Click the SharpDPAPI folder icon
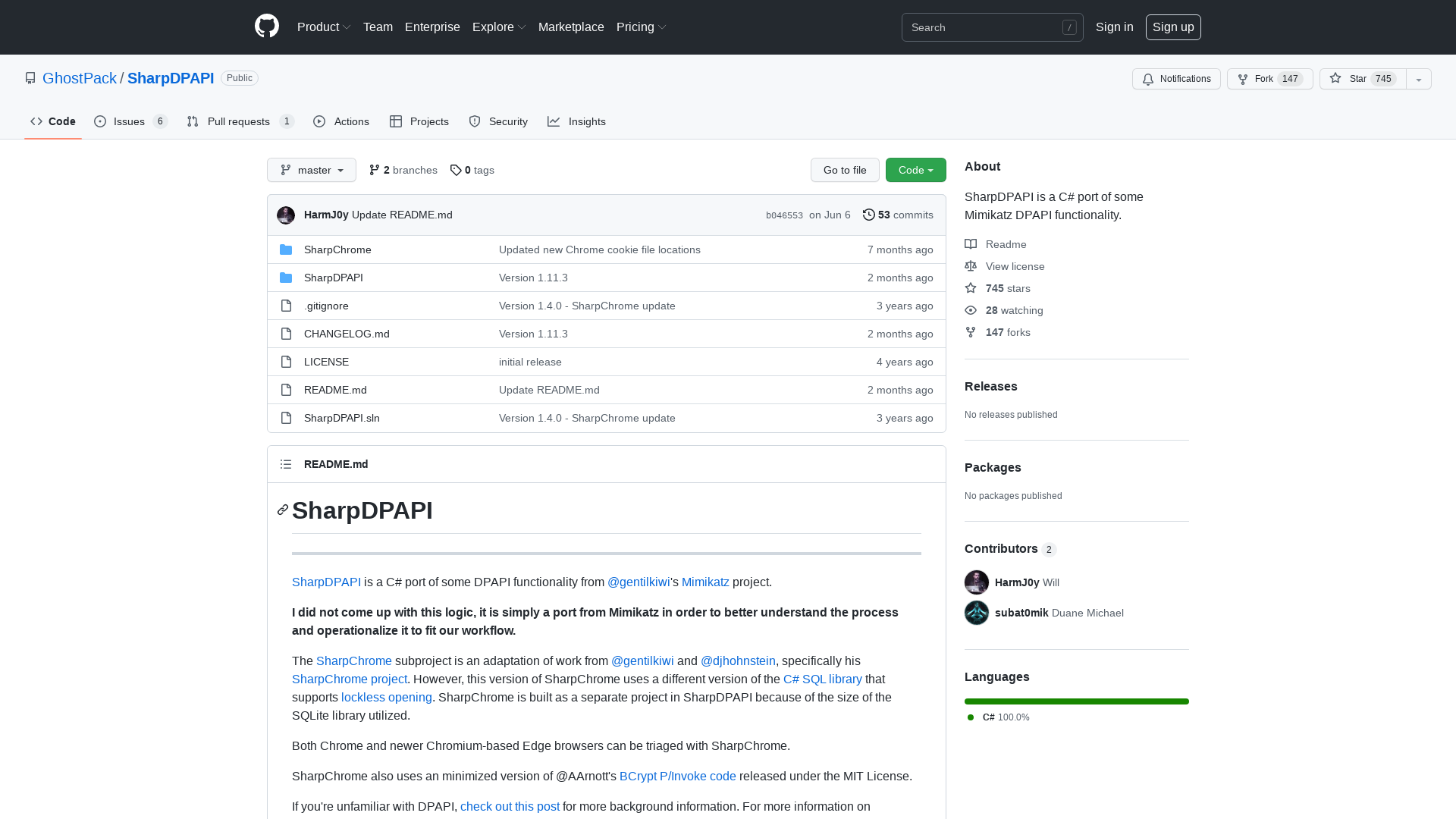 coord(286,278)
